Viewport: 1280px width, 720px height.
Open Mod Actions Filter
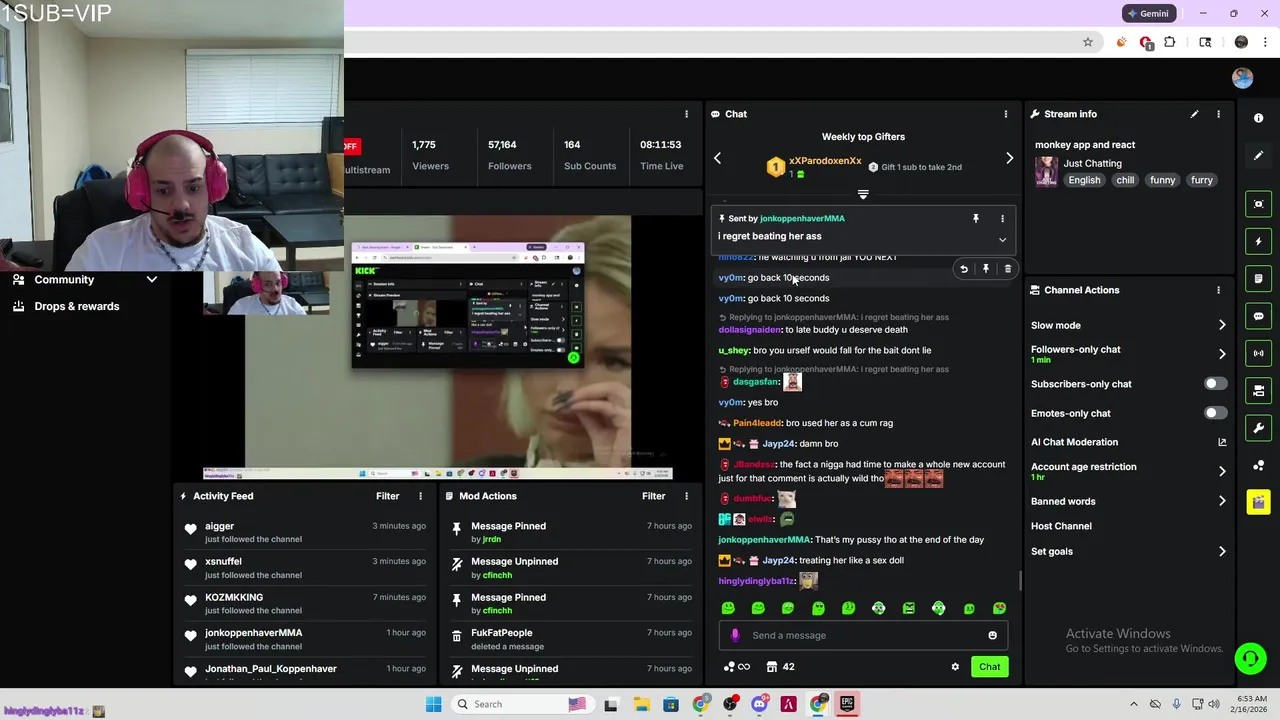(x=653, y=496)
